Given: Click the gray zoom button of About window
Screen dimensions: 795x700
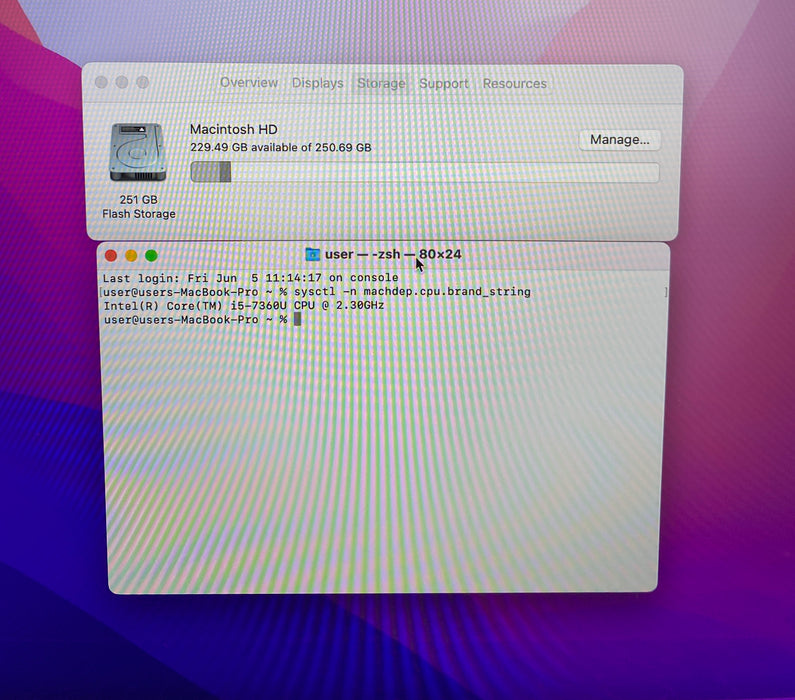Looking at the screenshot, I should point(143,82).
